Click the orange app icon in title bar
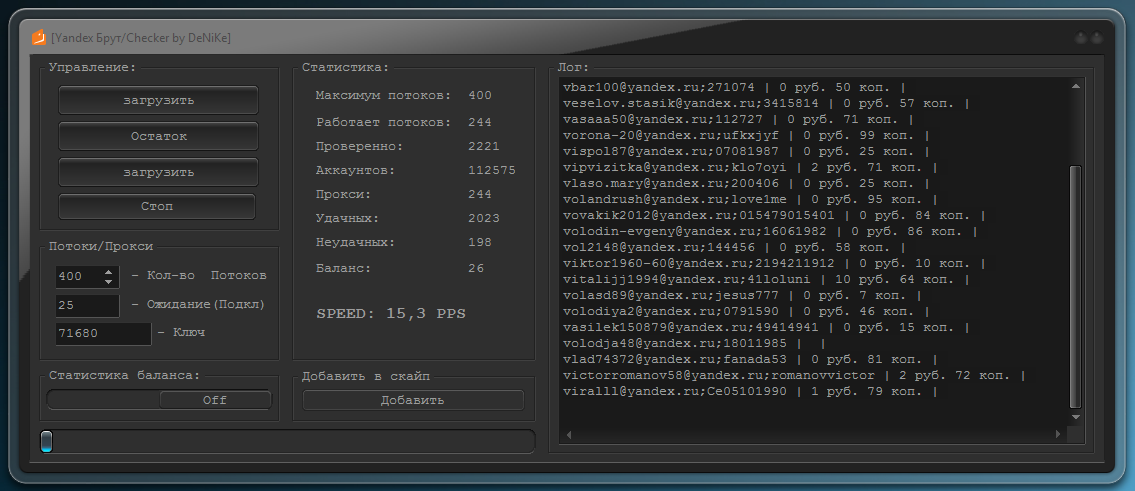1135x491 pixels. pos(38,37)
